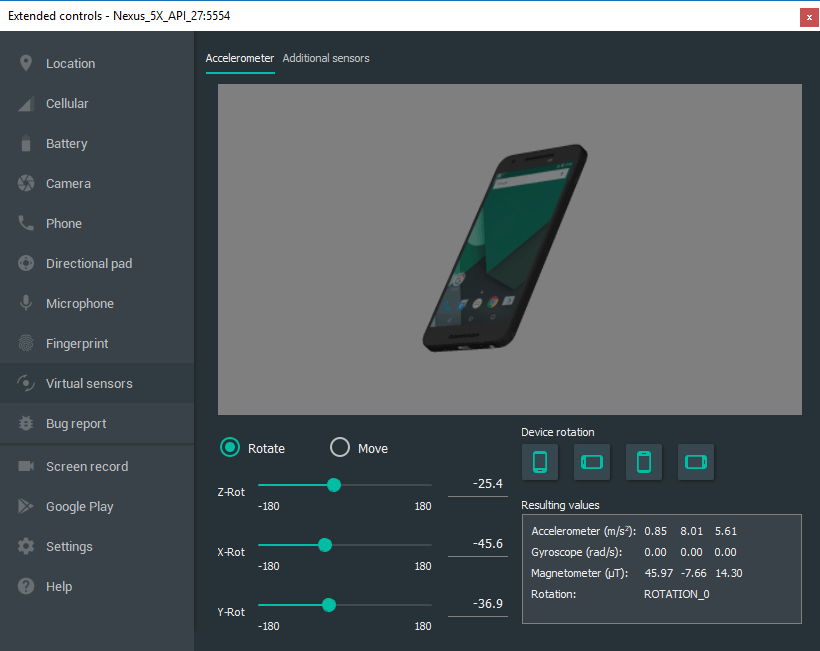The height and width of the screenshot is (651, 820).
Task: Click the Z-Rot slider handle
Action: click(334, 485)
